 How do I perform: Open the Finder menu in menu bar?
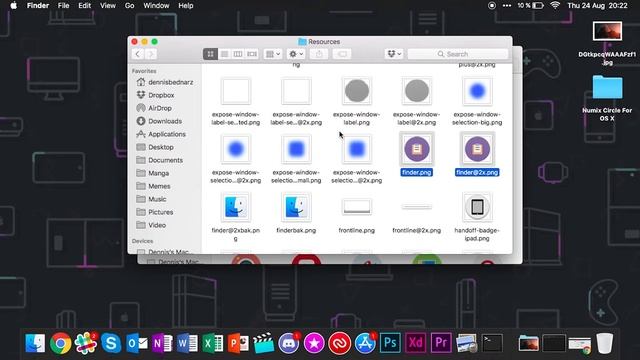pos(38,6)
